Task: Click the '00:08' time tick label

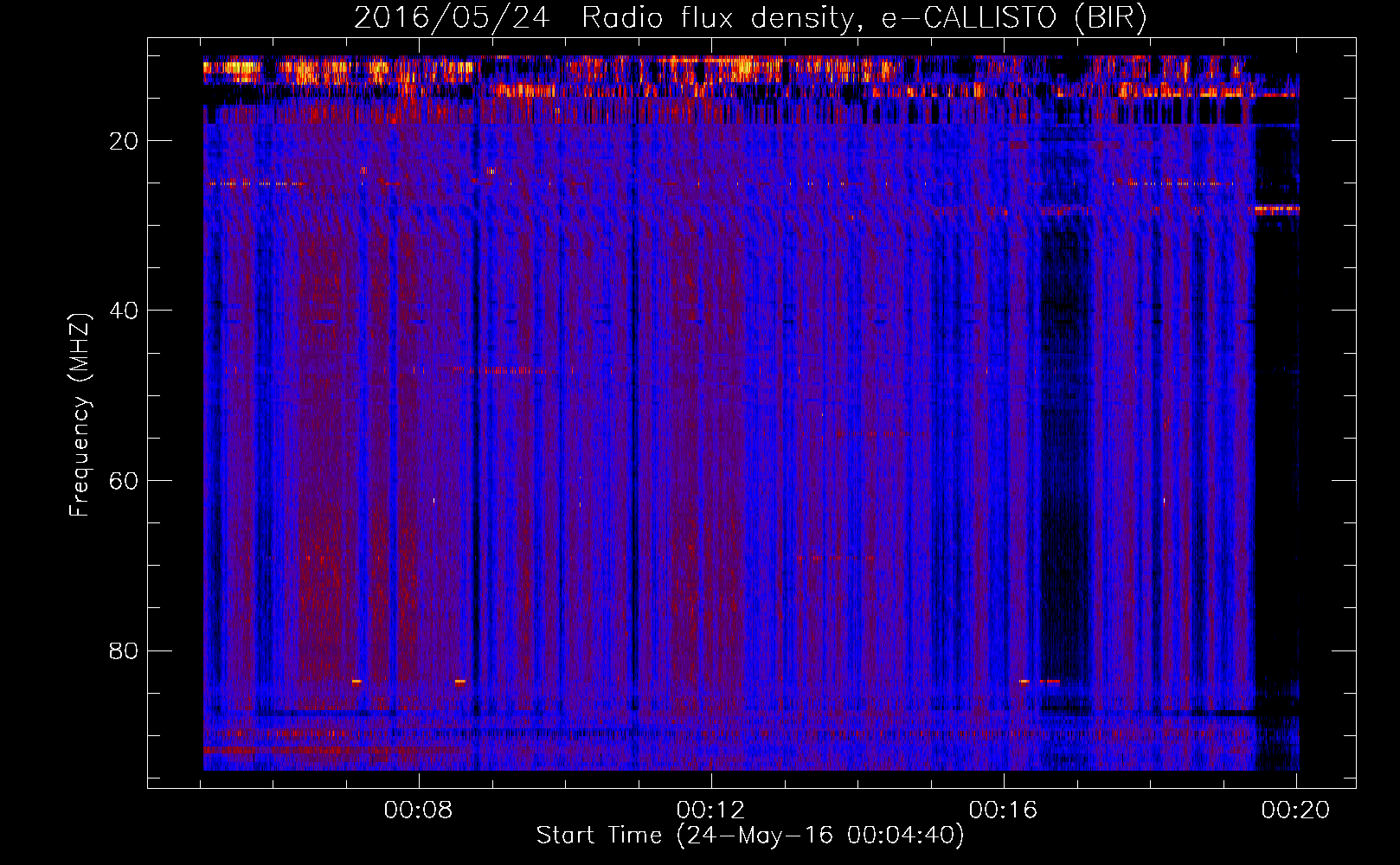Action: click(x=419, y=811)
